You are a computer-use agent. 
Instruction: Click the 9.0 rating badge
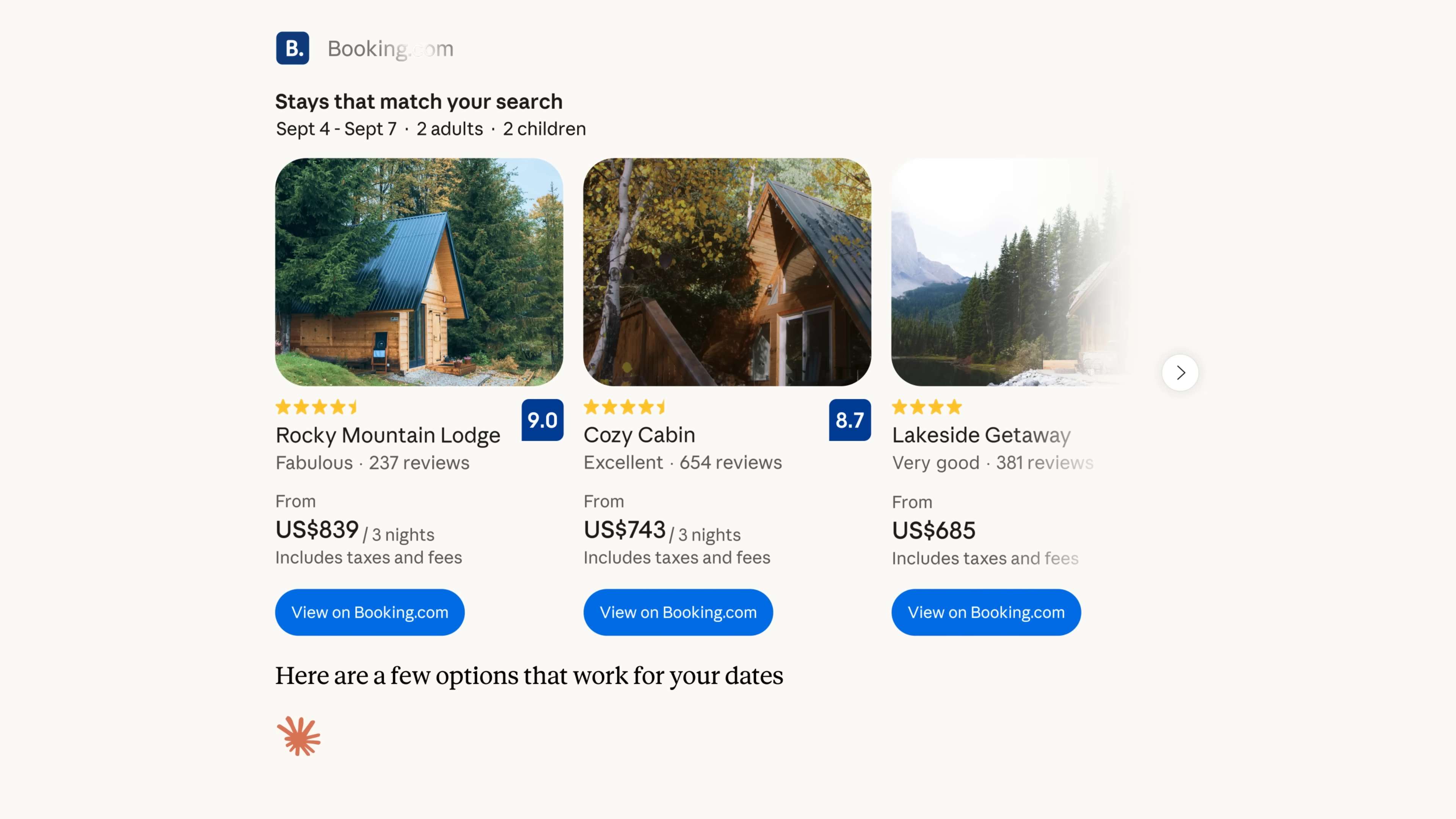(x=542, y=420)
